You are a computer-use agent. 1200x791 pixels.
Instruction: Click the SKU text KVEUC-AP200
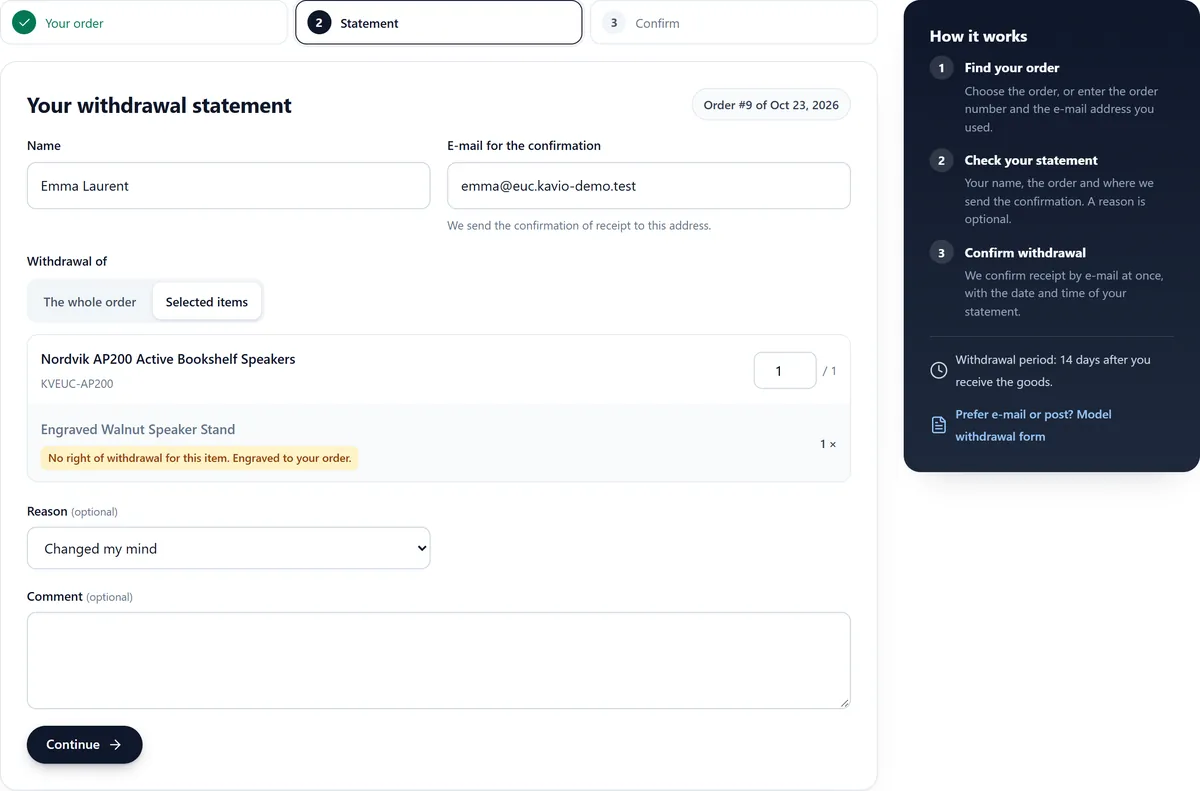pos(77,384)
